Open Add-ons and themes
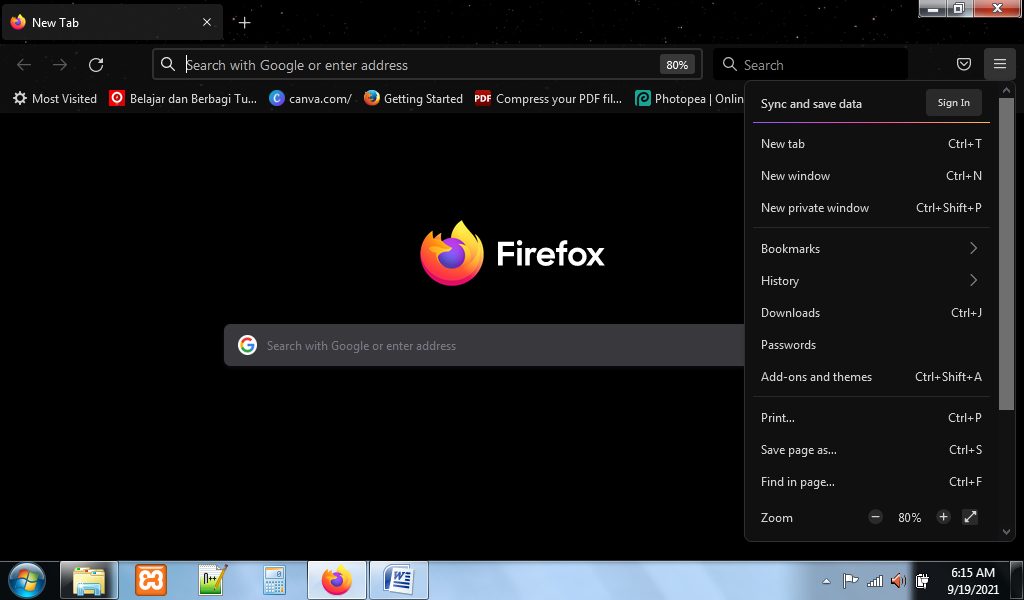The height and width of the screenshot is (600, 1024). click(816, 377)
